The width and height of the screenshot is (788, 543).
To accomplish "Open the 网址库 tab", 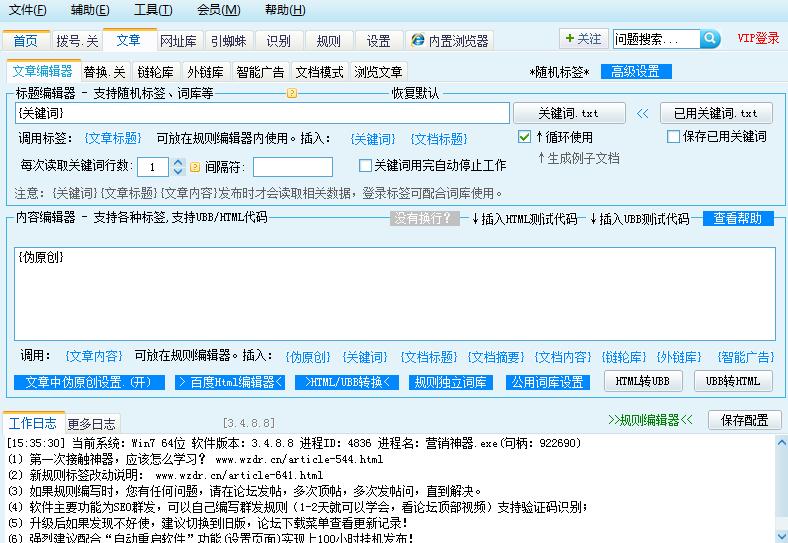I will [x=178, y=41].
